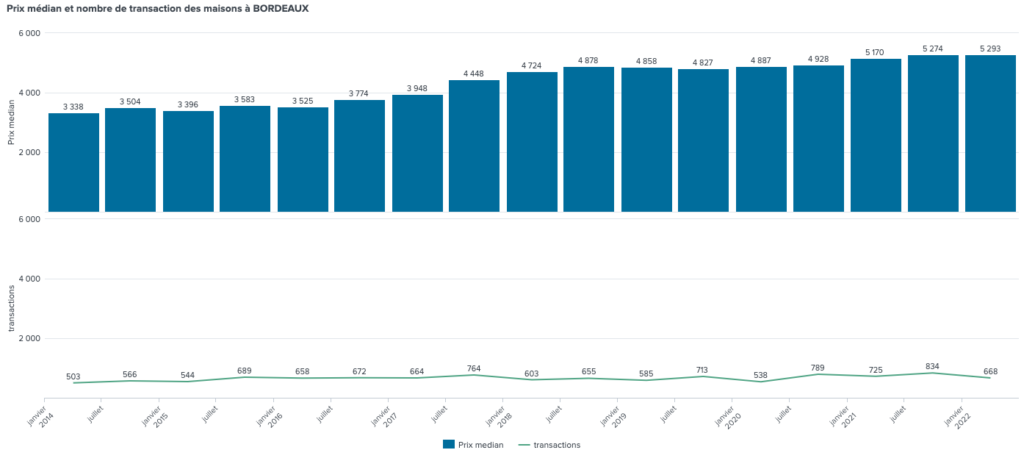Image resolution: width=1024 pixels, height=461 pixels.
Task: Click the transactions point labeled 503
Action: tap(74, 383)
